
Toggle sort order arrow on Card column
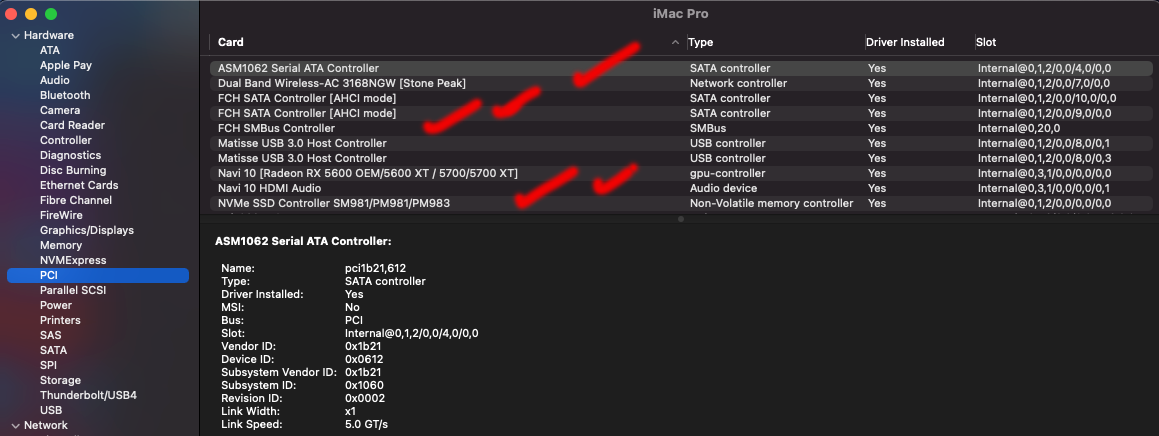(675, 42)
